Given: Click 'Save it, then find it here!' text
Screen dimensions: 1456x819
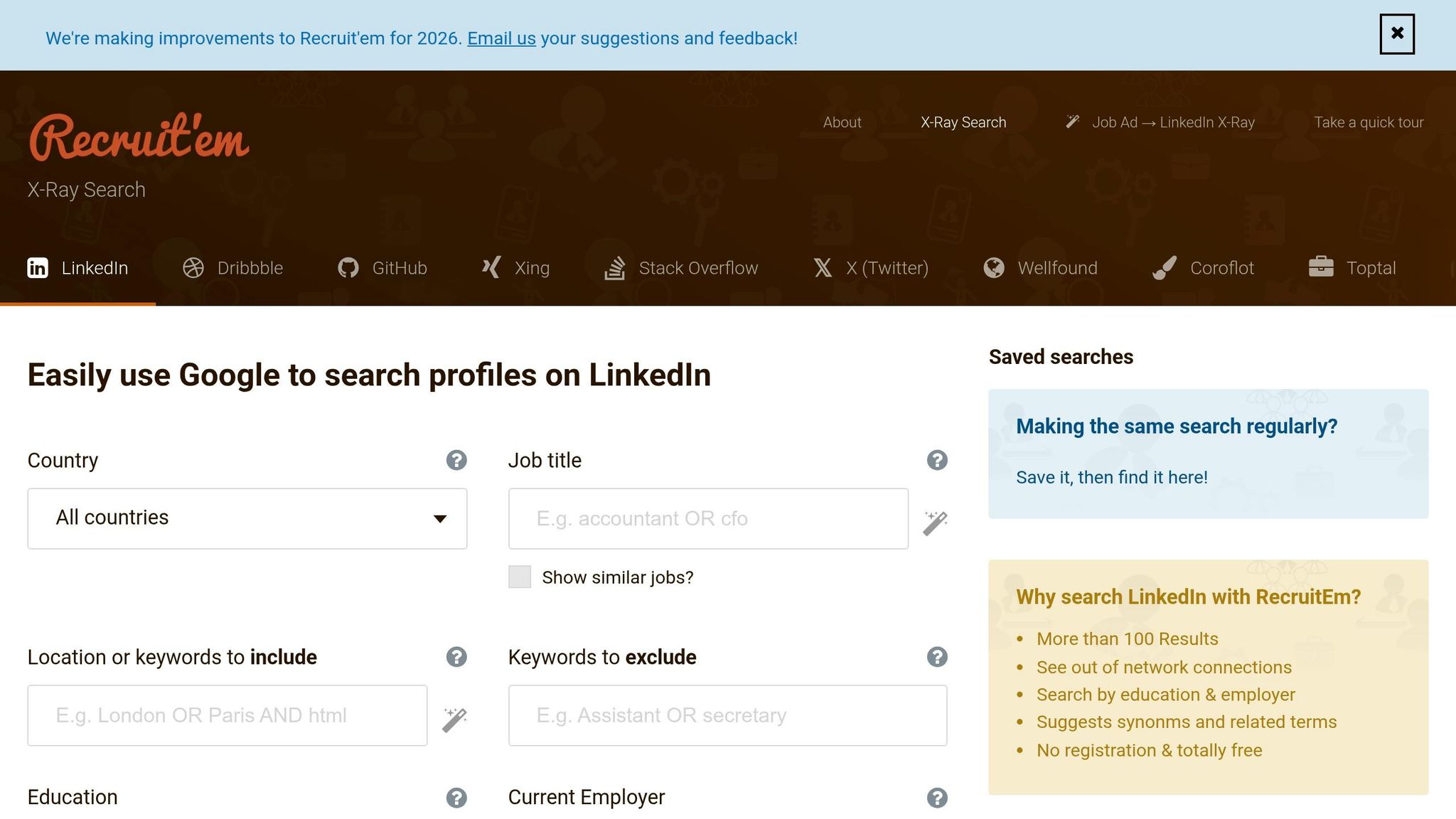Looking at the screenshot, I should [x=1112, y=477].
